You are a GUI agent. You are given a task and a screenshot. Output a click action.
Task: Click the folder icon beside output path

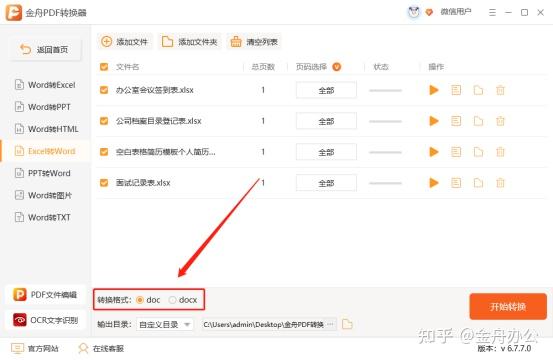point(347,324)
